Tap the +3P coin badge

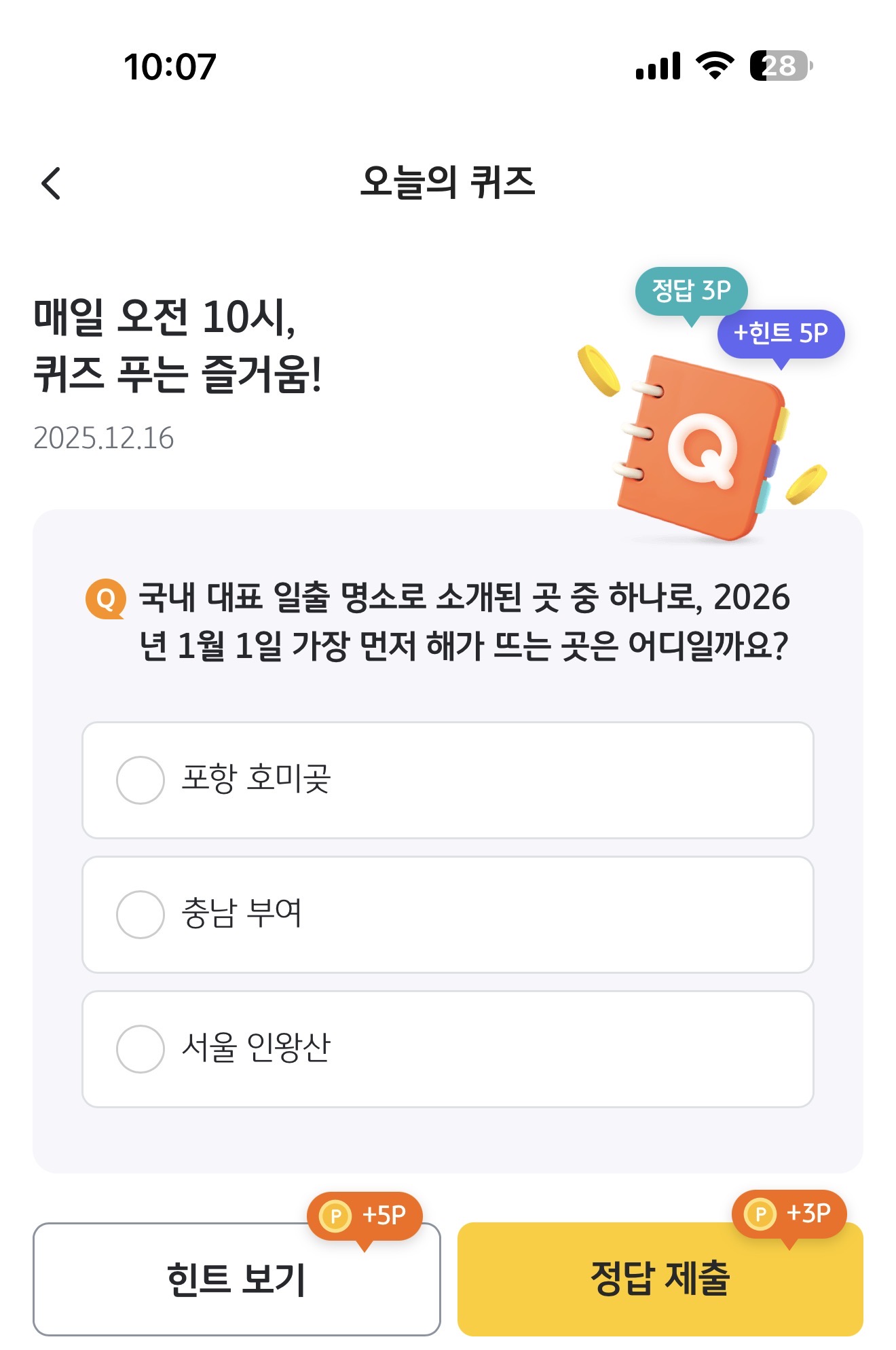[x=789, y=1214]
